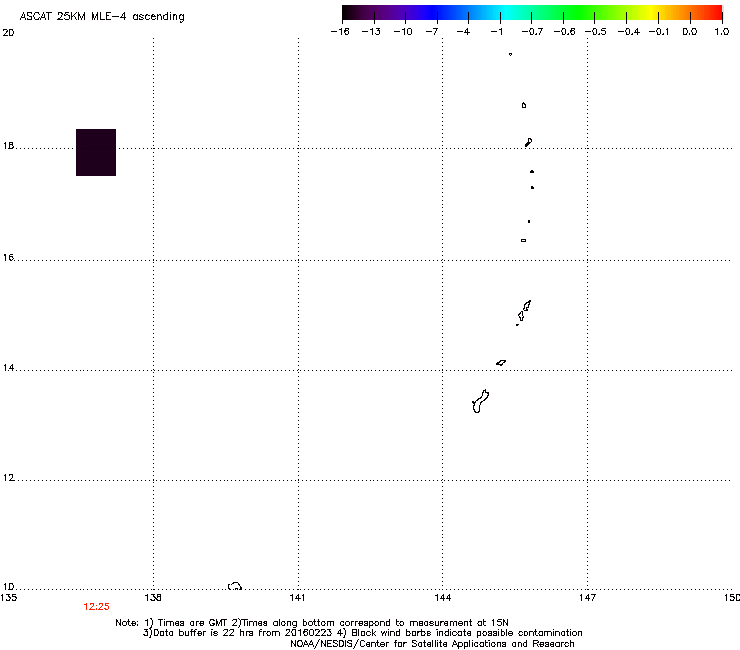Click the -0.4 color scale label

[629, 32]
